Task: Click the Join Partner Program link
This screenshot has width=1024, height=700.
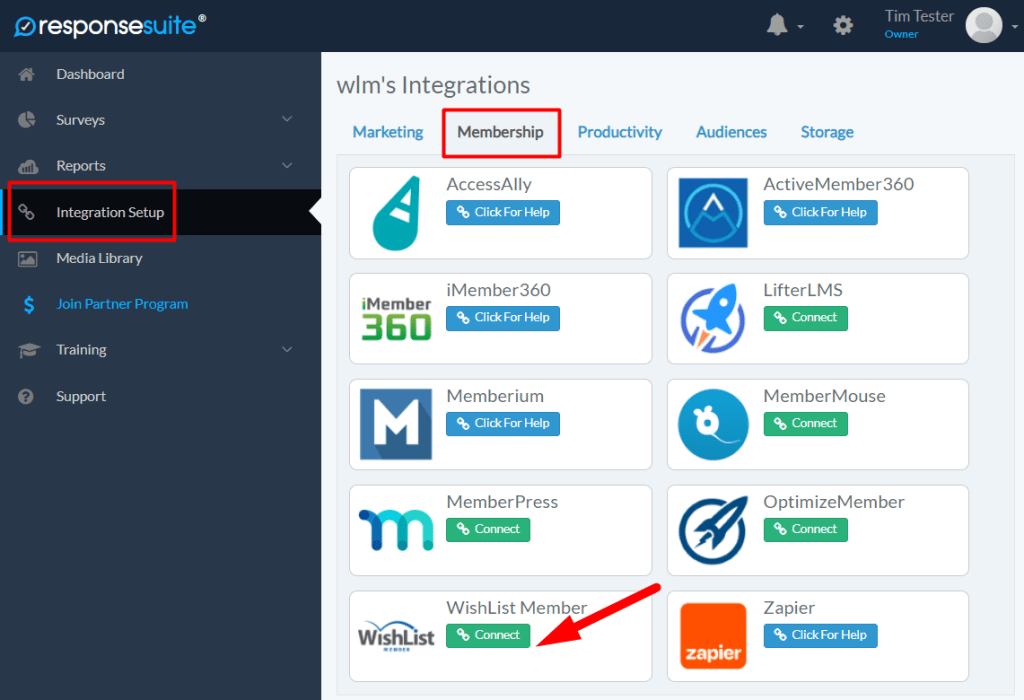Action: 122,304
